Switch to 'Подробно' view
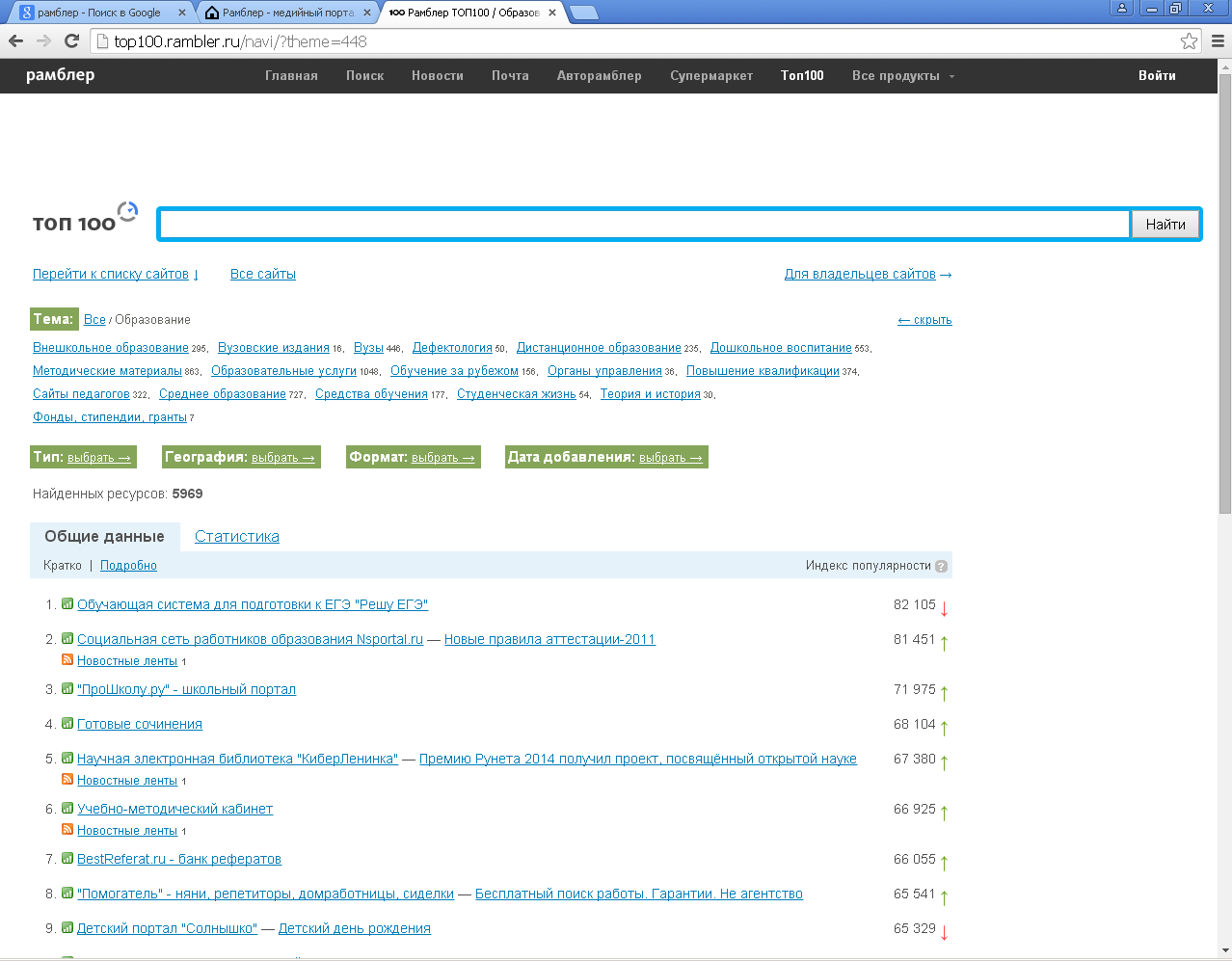The image size is (1232, 961). click(x=128, y=566)
